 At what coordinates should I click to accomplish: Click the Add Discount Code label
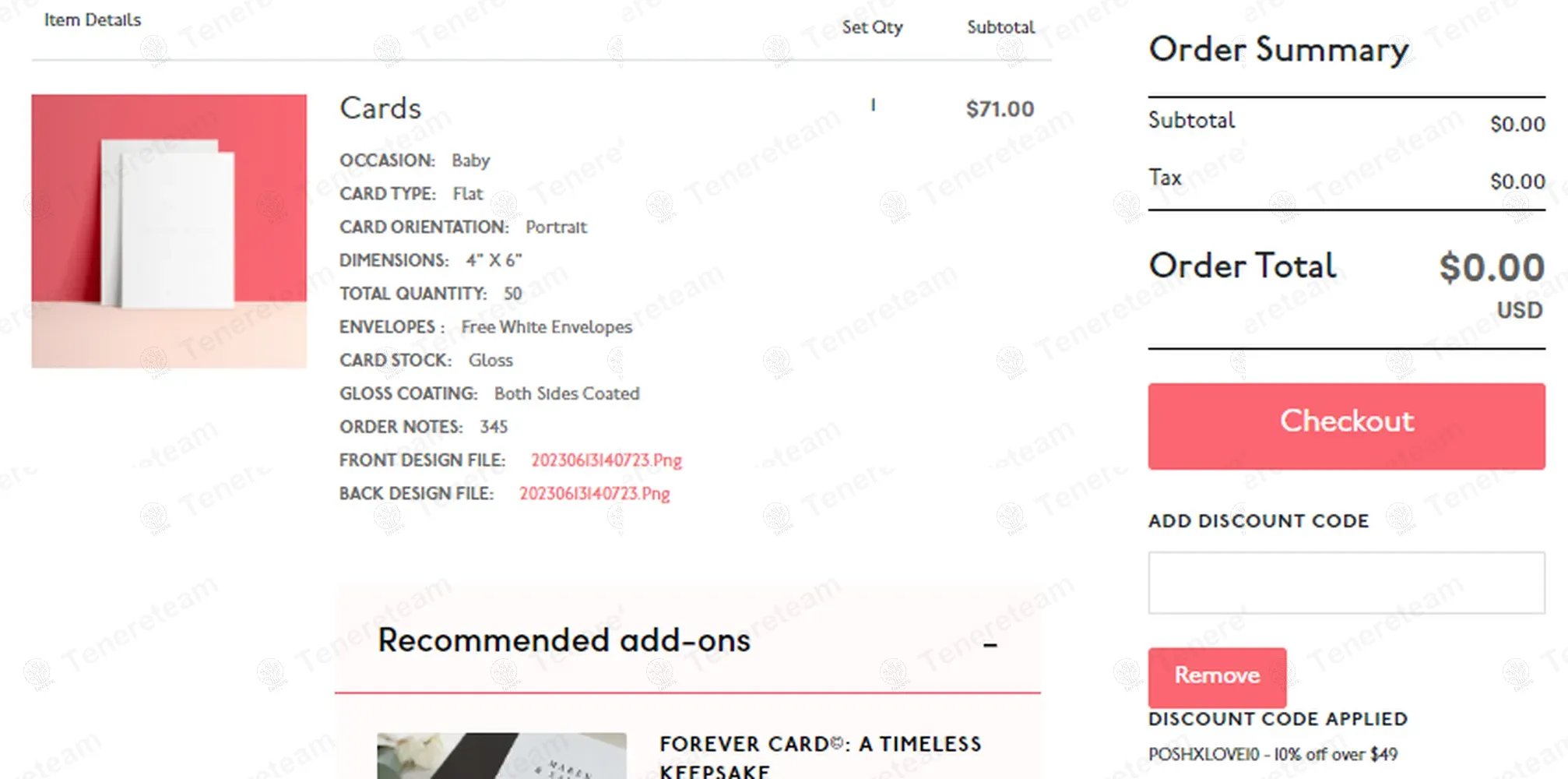1258,521
